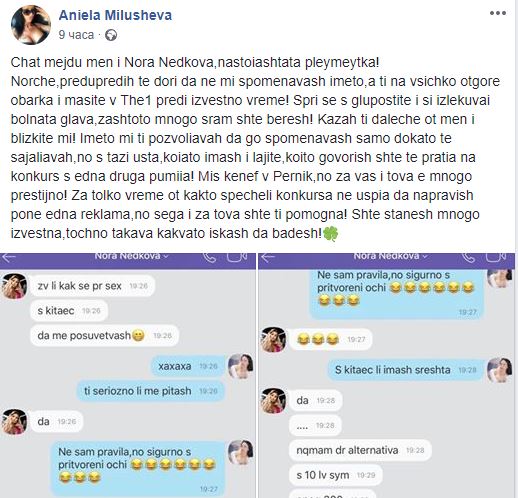Start video call in left Viber chat

click(237, 257)
